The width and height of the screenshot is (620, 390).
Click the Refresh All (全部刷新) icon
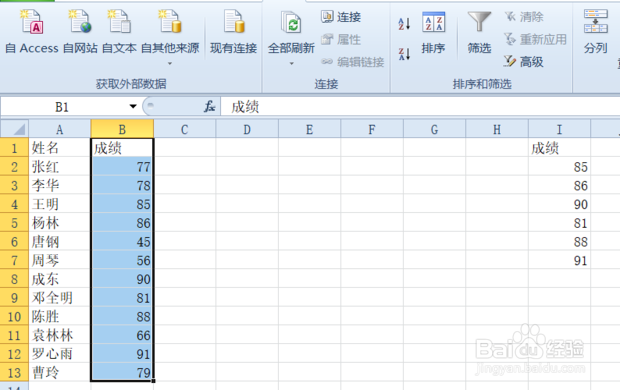click(x=291, y=22)
